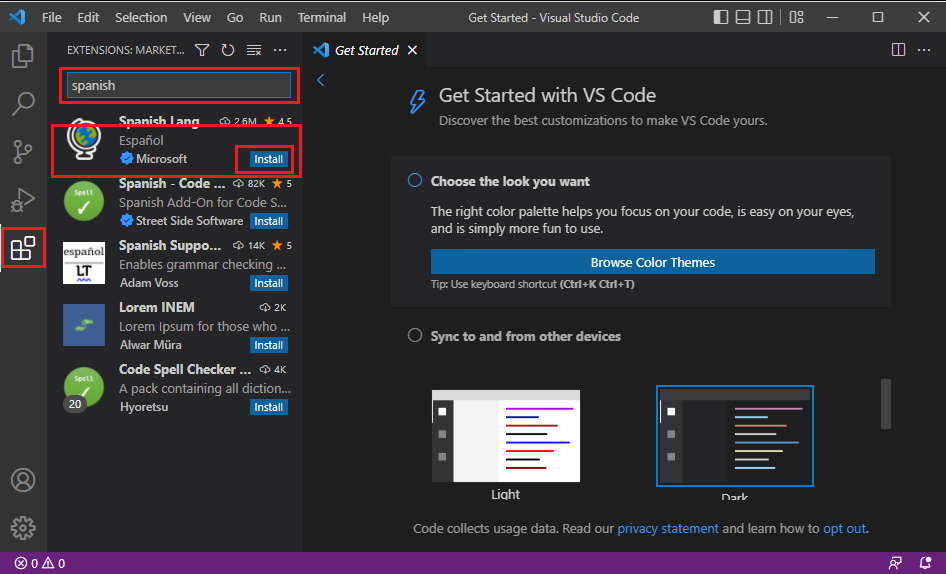Toggle bottom panel layout icon
This screenshot has height=574, width=946.
[x=743, y=17]
